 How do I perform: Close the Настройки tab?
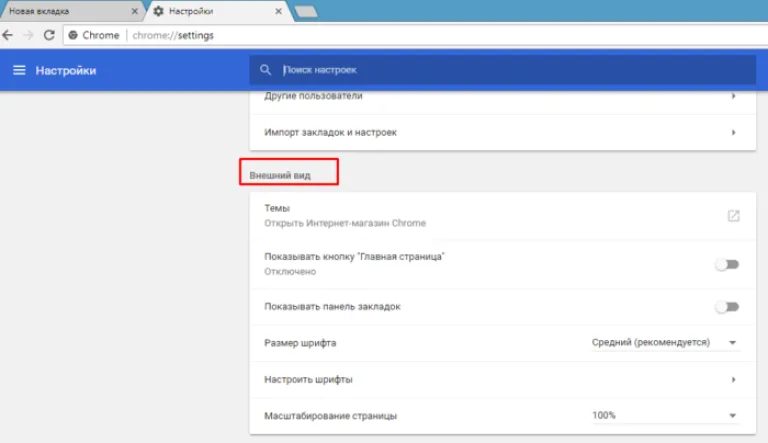pos(278,11)
